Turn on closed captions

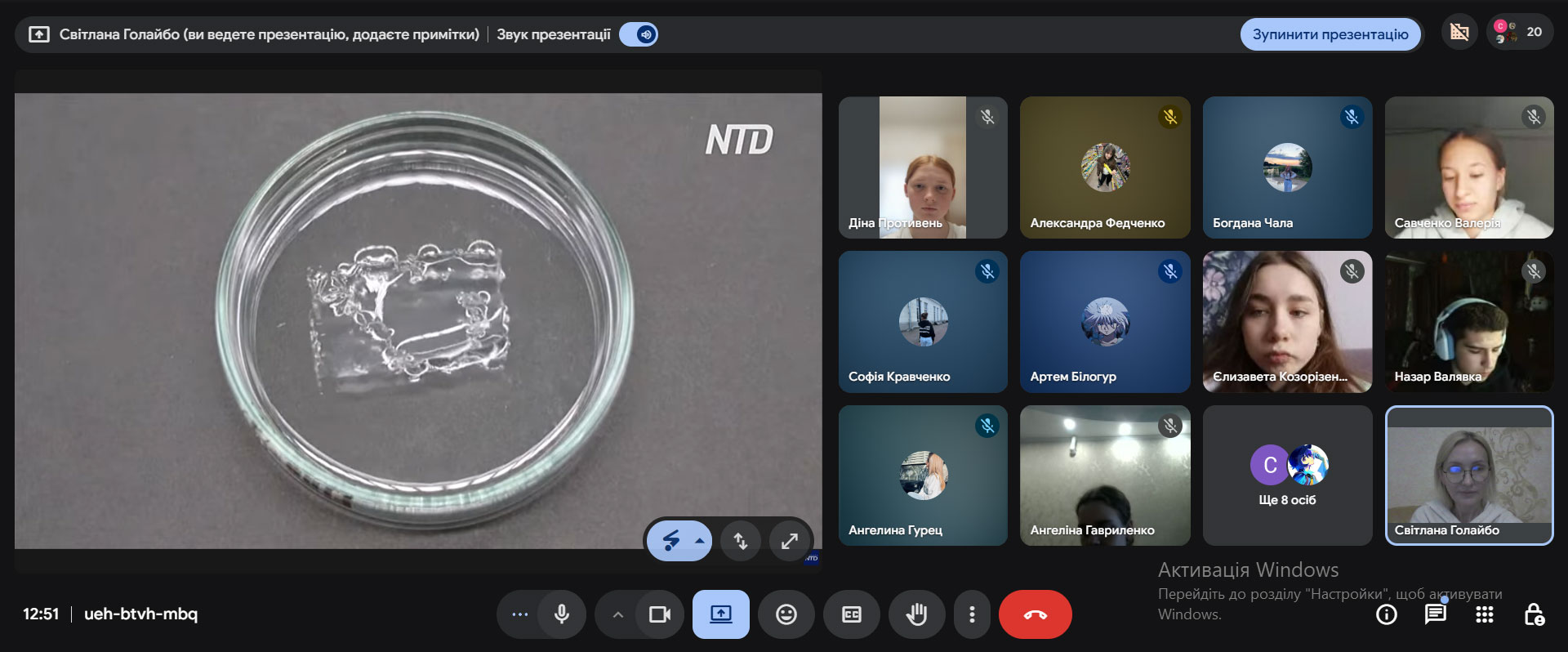pos(851,614)
